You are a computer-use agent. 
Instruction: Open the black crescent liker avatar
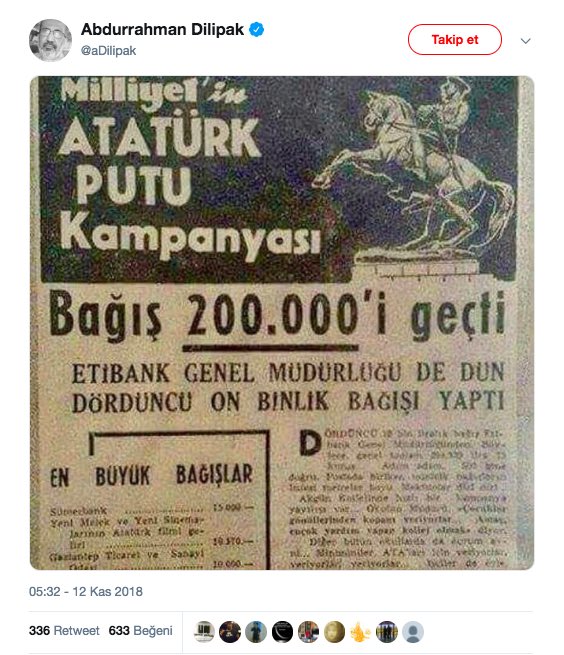[282, 631]
